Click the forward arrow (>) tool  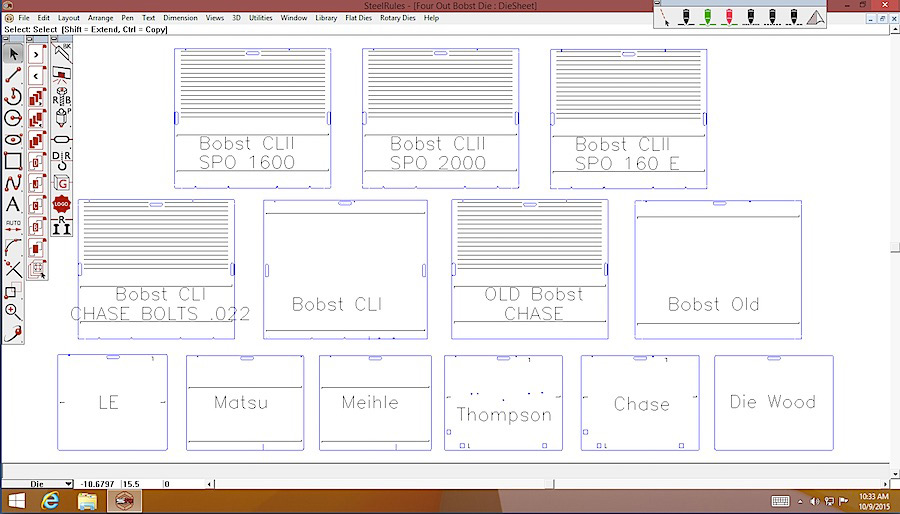point(36,54)
